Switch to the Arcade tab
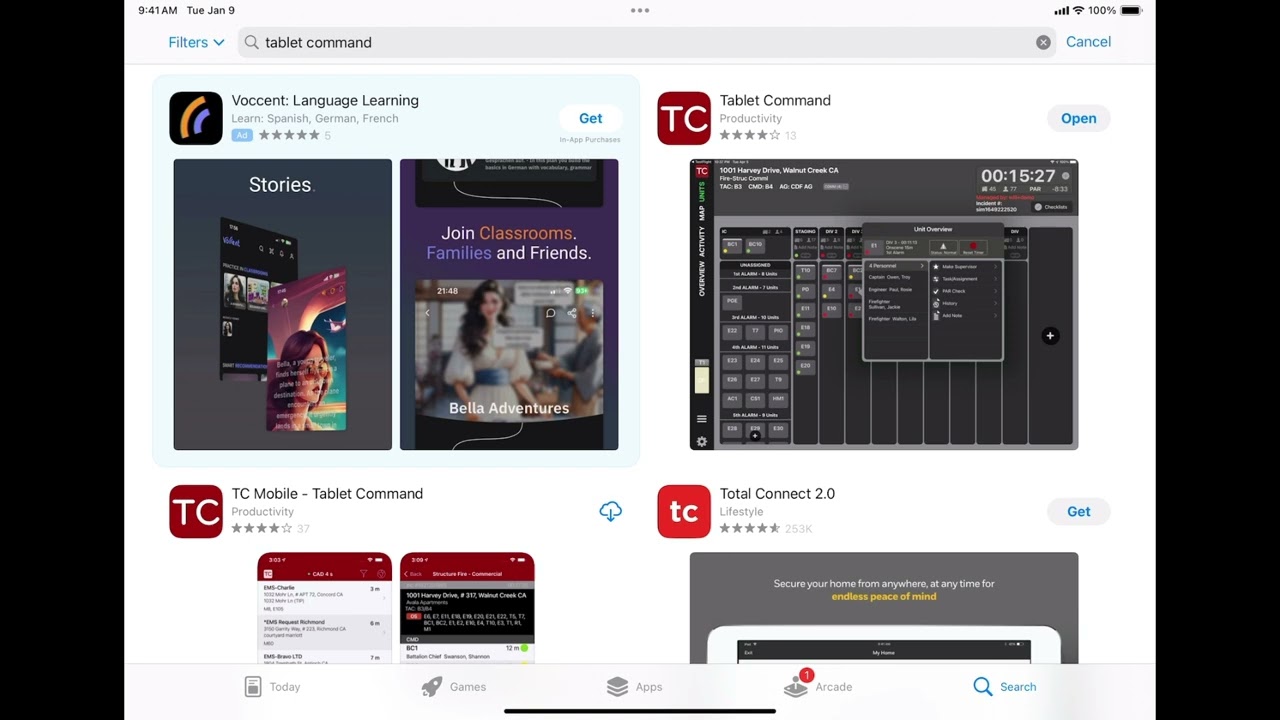The height and width of the screenshot is (720, 1280). click(818, 685)
